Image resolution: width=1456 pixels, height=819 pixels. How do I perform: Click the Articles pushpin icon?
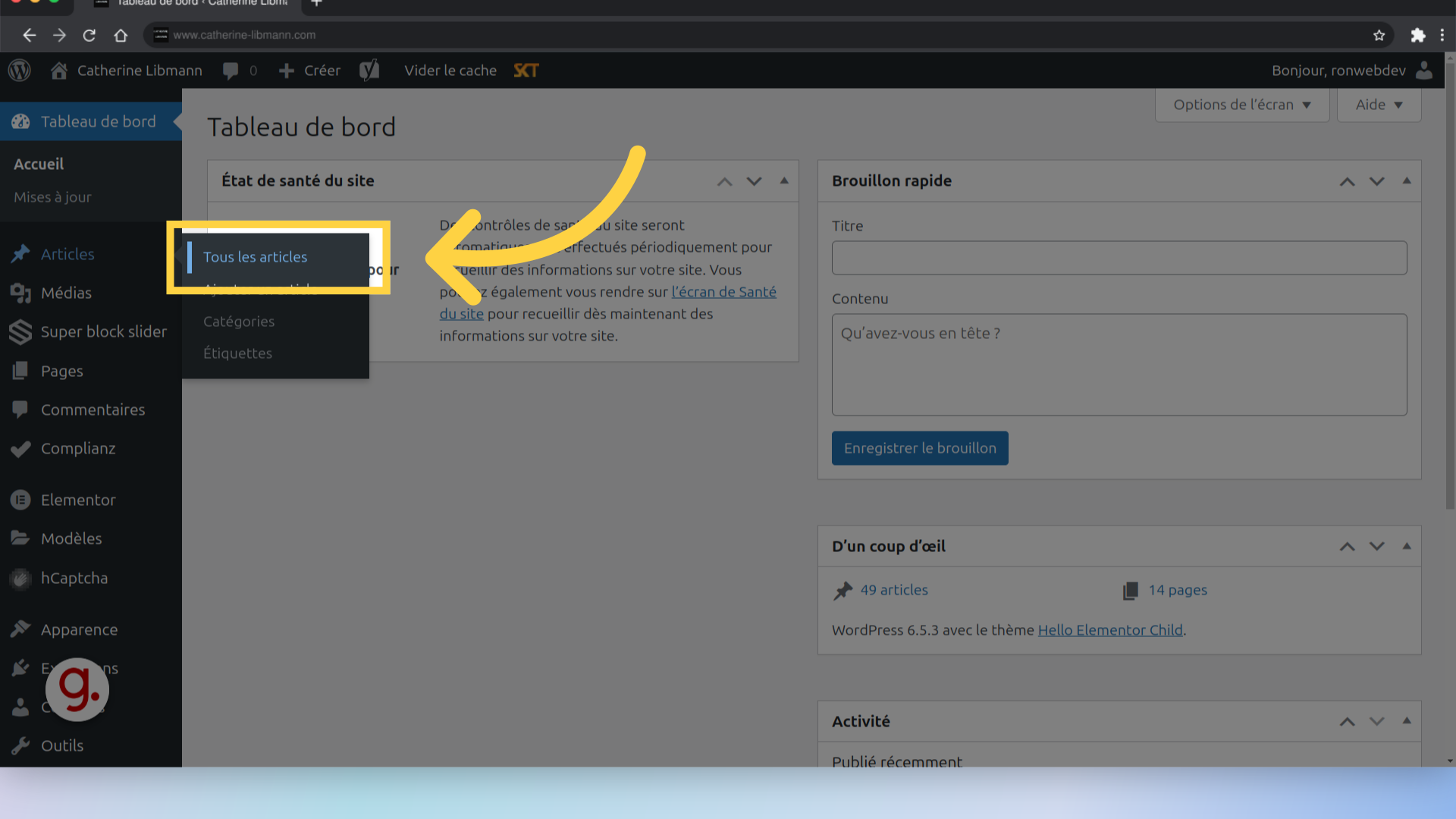[x=20, y=254]
